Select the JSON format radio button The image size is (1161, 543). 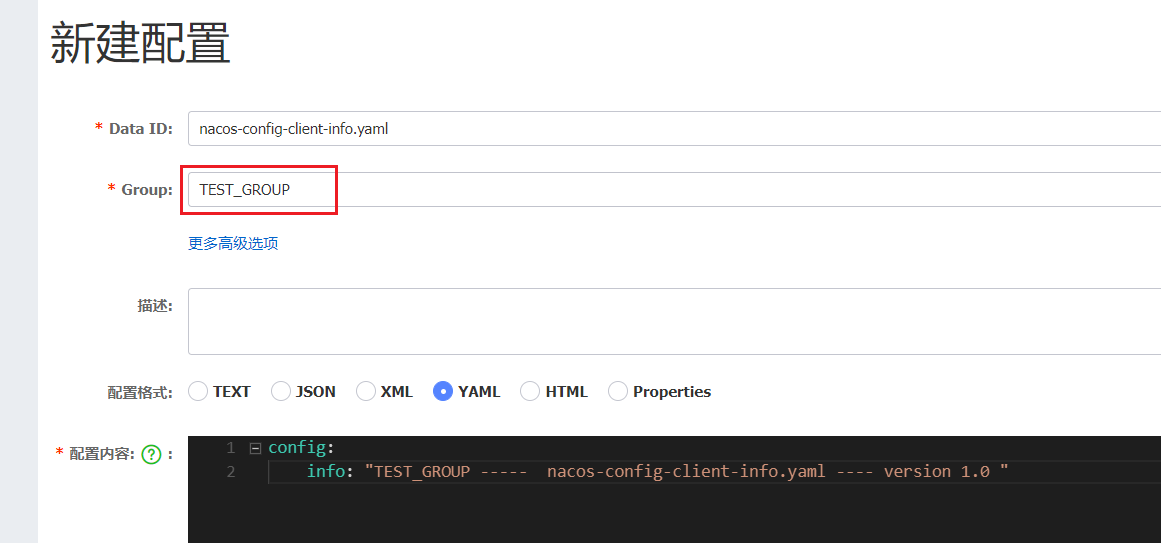(x=281, y=391)
